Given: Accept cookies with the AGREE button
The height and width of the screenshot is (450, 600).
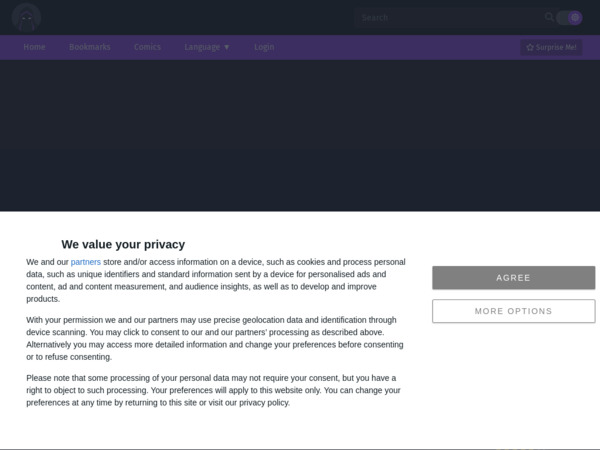Looking at the screenshot, I should pyautogui.click(x=514, y=278).
